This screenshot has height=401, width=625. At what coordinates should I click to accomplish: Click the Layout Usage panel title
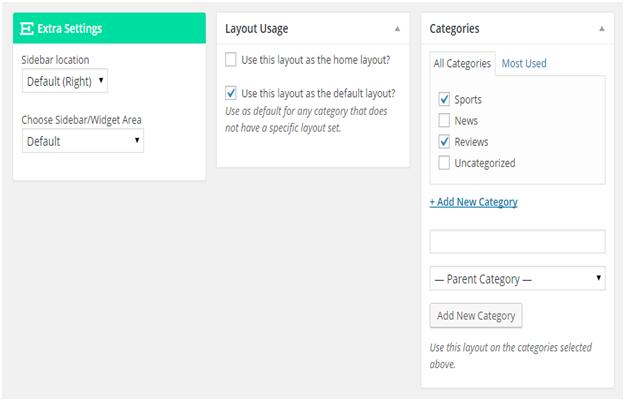pyautogui.click(x=257, y=29)
